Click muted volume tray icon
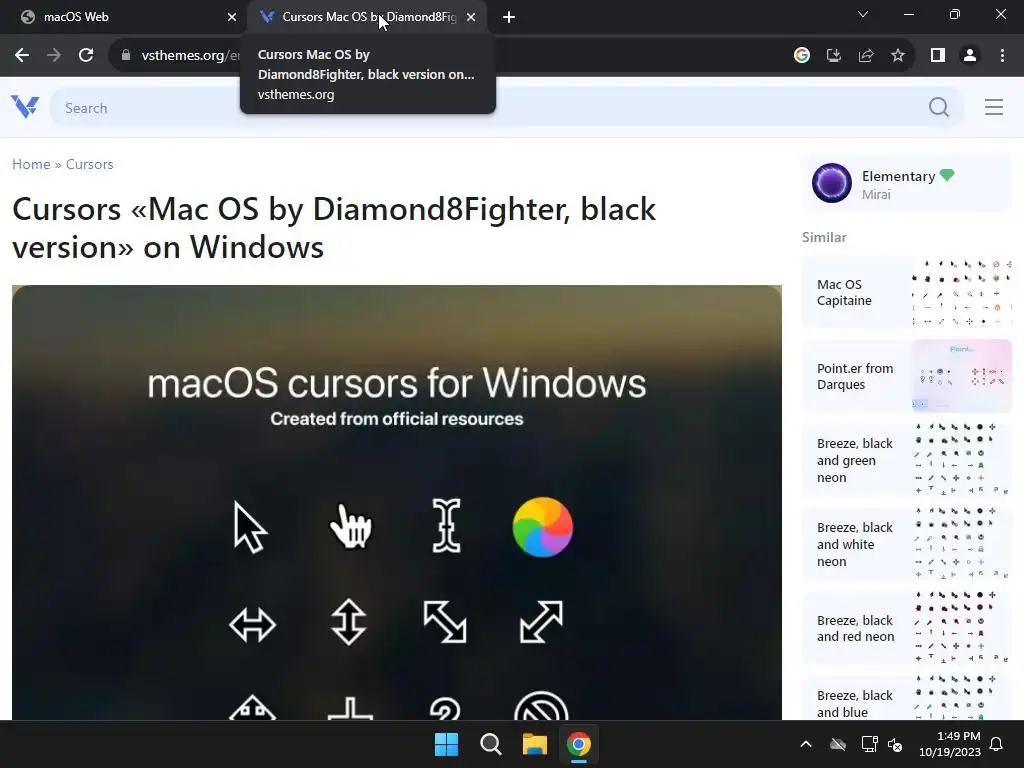Viewport: 1024px width, 768px height. (x=895, y=744)
